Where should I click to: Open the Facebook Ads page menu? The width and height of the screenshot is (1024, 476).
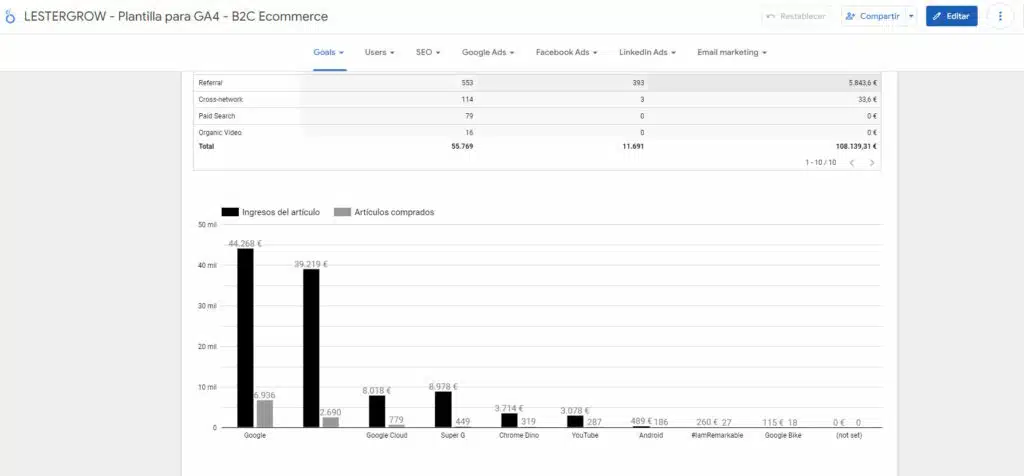click(567, 52)
